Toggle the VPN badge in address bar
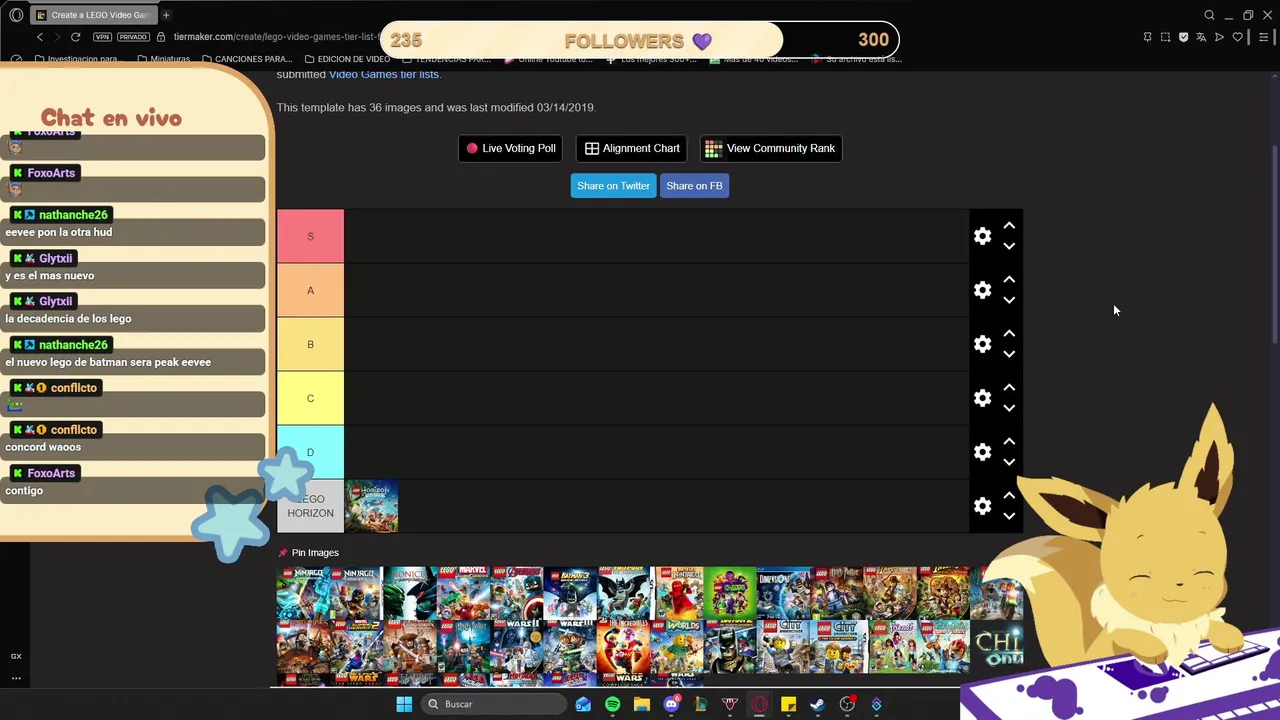1280x720 pixels. click(102, 37)
